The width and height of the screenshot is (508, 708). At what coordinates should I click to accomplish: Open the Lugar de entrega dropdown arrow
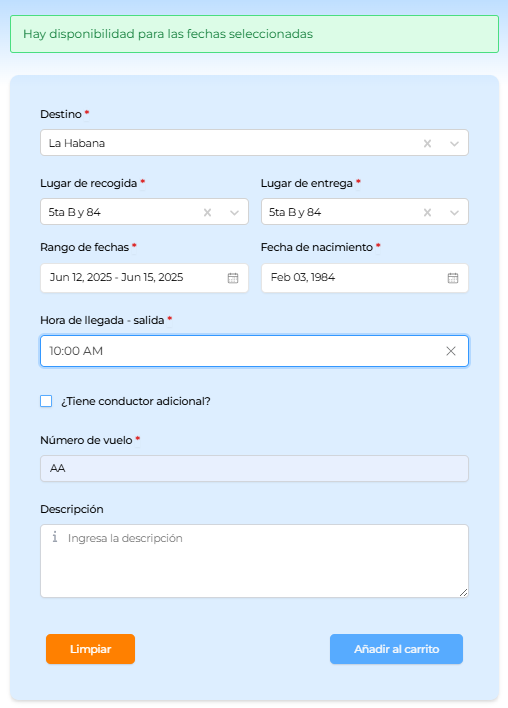click(454, 212)
